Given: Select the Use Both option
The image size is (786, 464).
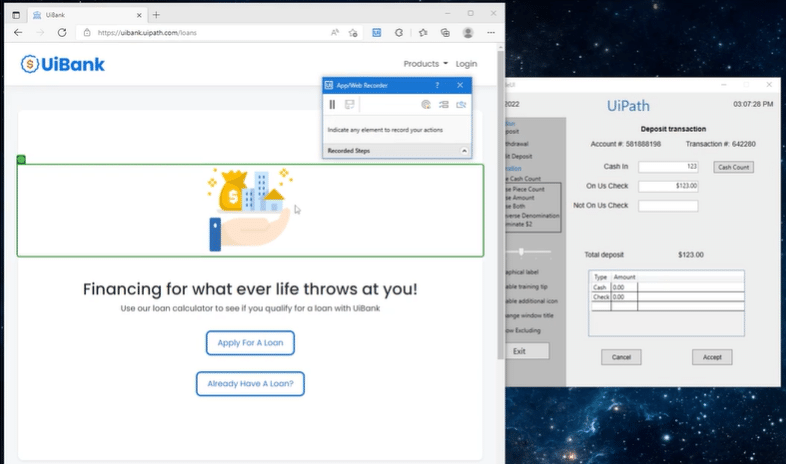Looking at the screenshot, I should (515, 206).
